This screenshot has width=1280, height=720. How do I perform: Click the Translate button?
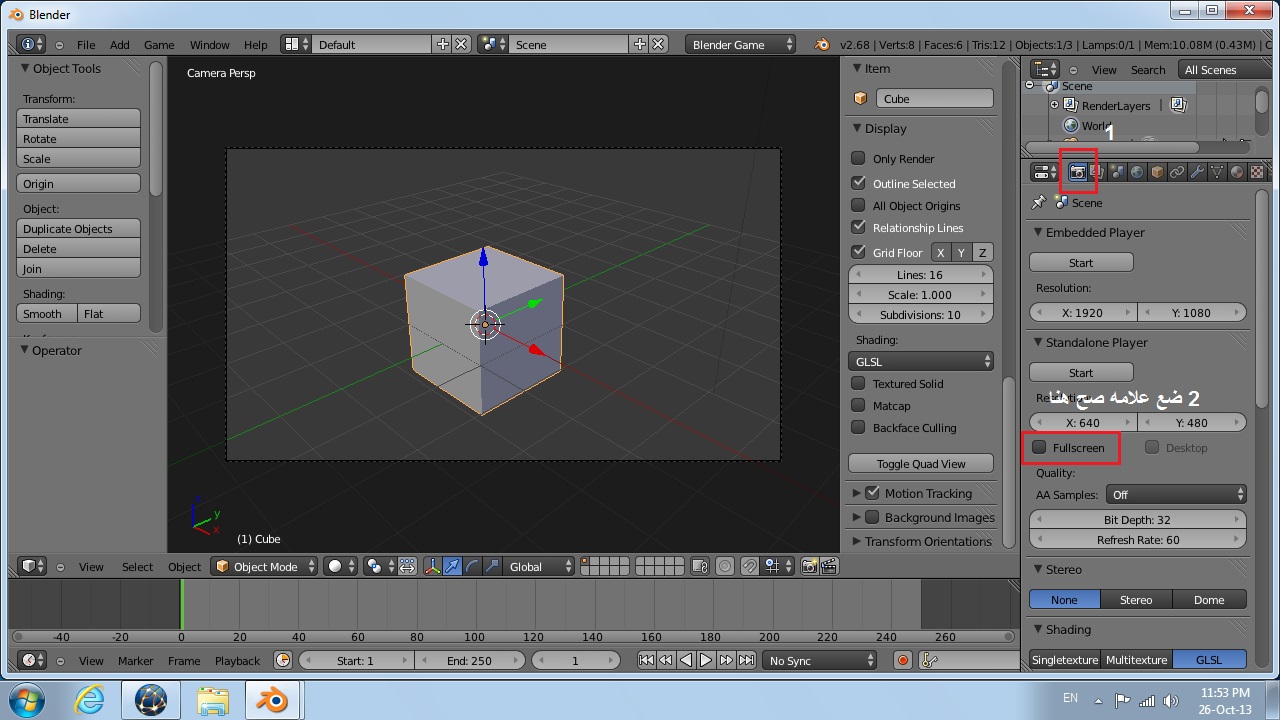pyautogui.click(x=79, y=118)
